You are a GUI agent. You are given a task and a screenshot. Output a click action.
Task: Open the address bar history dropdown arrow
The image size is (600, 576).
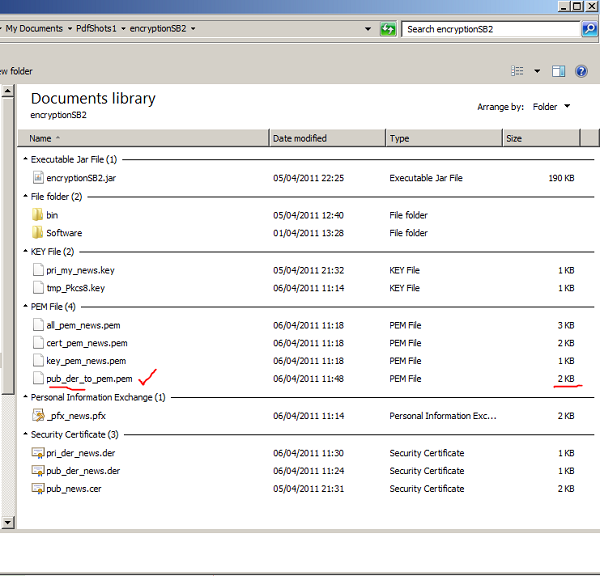point(368,29)
